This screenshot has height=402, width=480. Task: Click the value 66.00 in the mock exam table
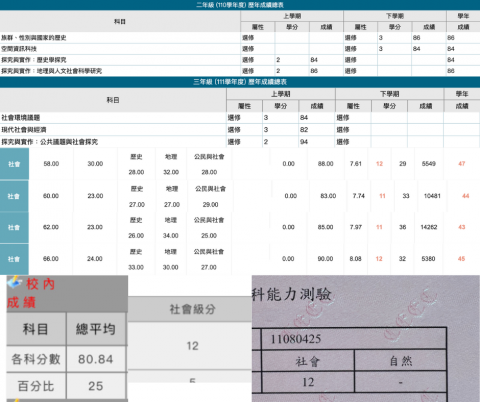pyautogui.click(x=51, y=259)
